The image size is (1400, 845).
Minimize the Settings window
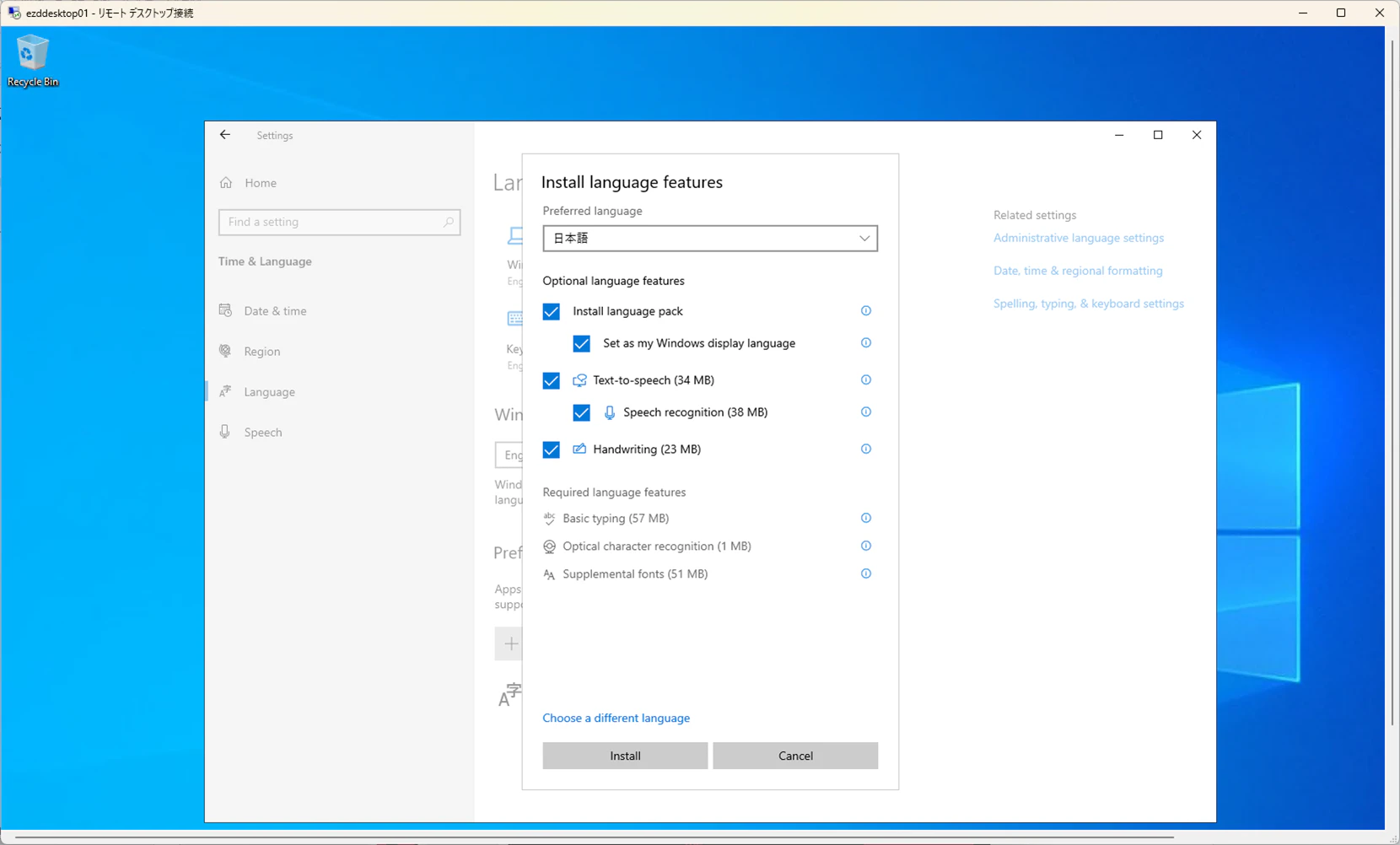click(x=1119, y=135)
